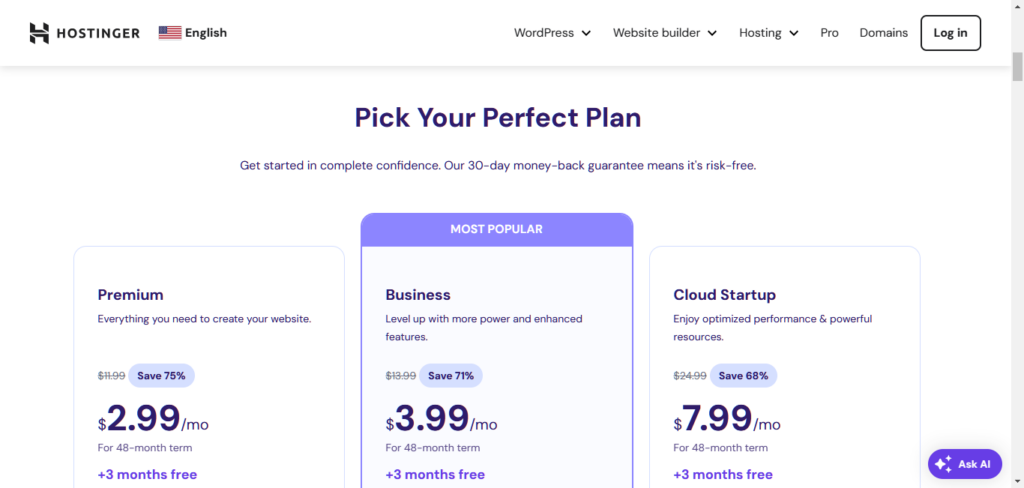Viewport: 1024px width, 488px height.
Task: Click the Log in button
Action: point(950,33)
